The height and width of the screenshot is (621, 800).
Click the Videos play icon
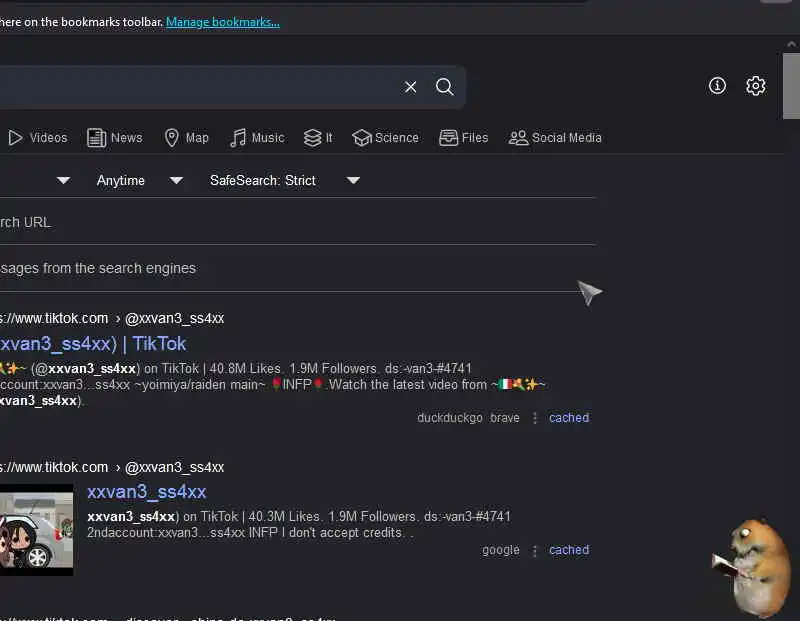pos(15,138)
